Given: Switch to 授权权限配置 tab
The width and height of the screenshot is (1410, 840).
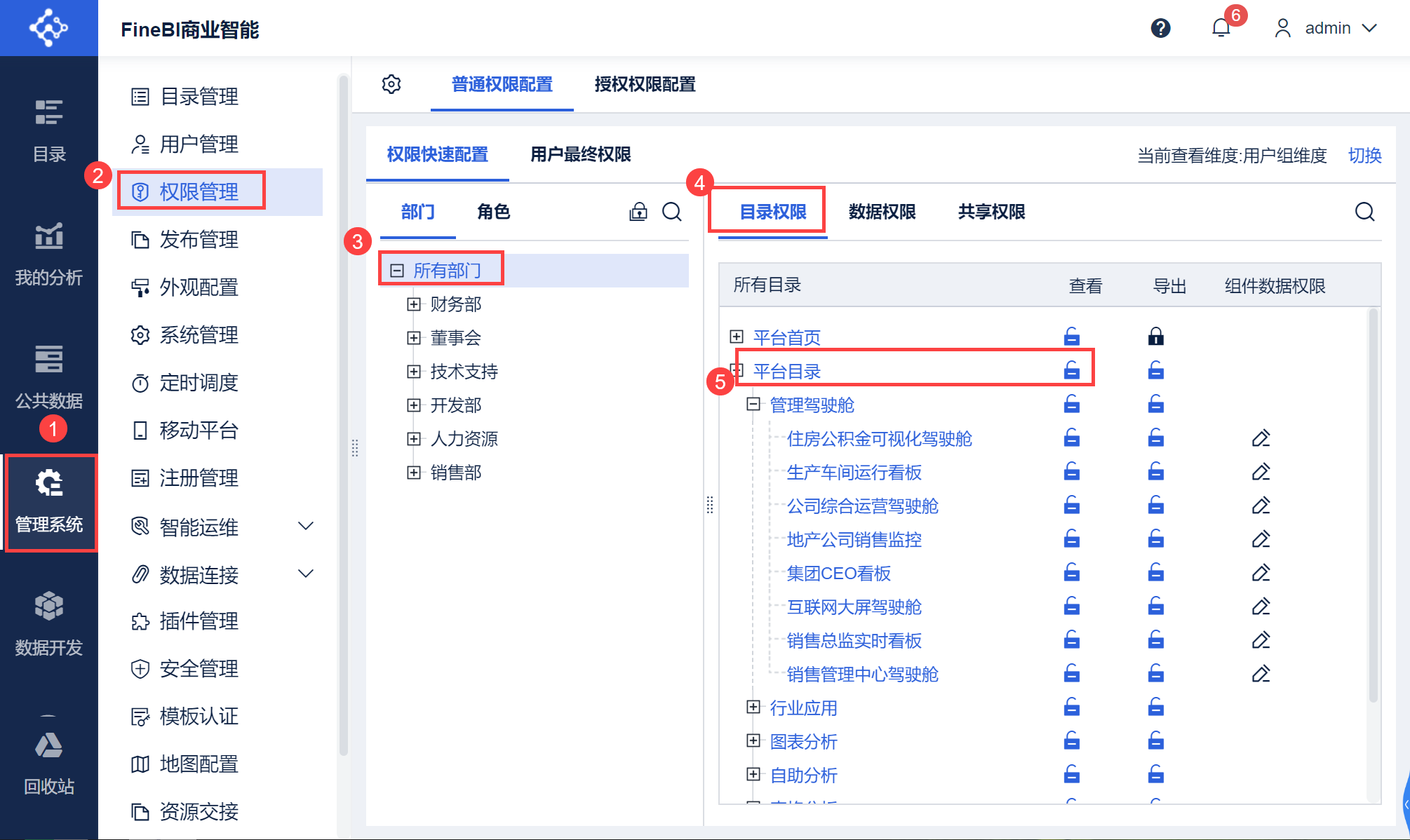Looking at the screenshot, I should (644, 84).
